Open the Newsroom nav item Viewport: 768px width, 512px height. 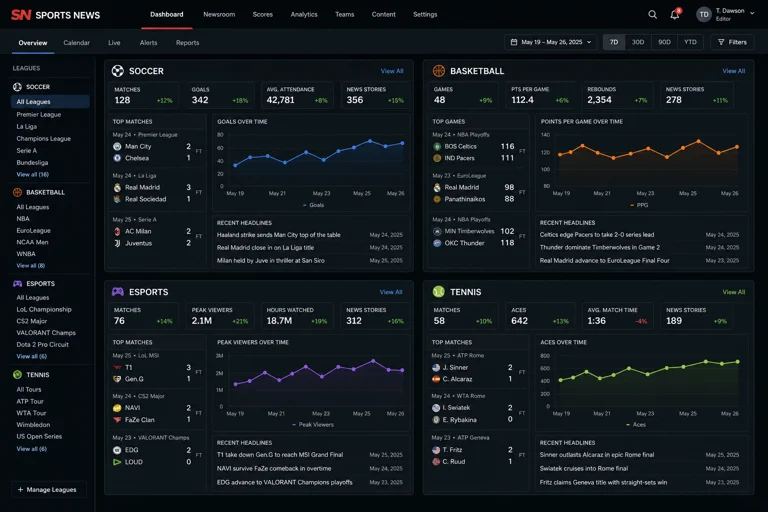pos(219,15)
